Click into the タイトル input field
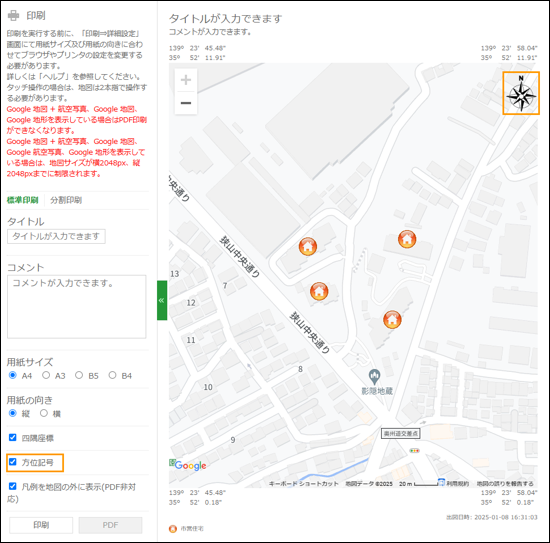This screenshot has width=550, height=543. 56,236
